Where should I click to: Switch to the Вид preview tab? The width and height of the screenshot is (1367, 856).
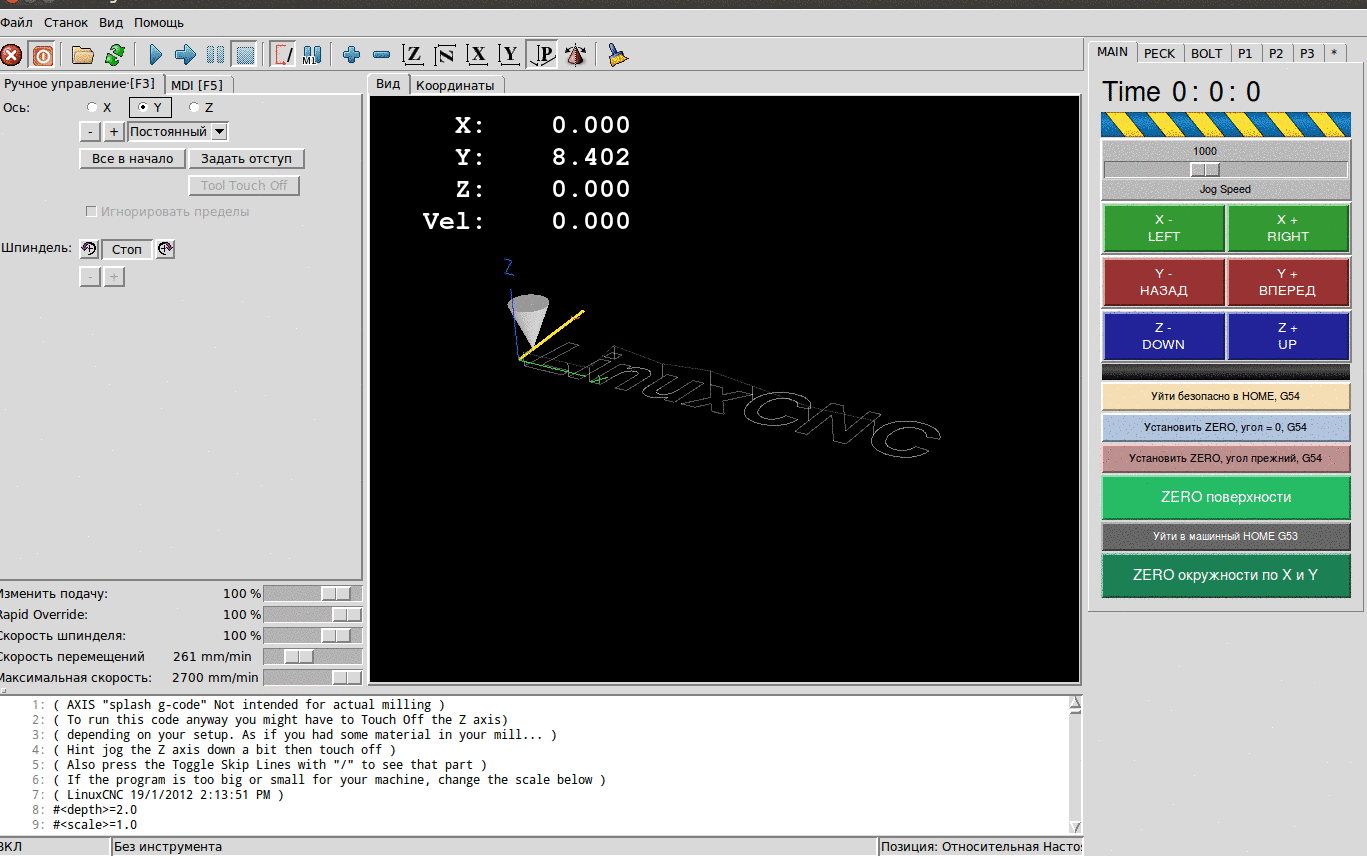click(388, 84)
